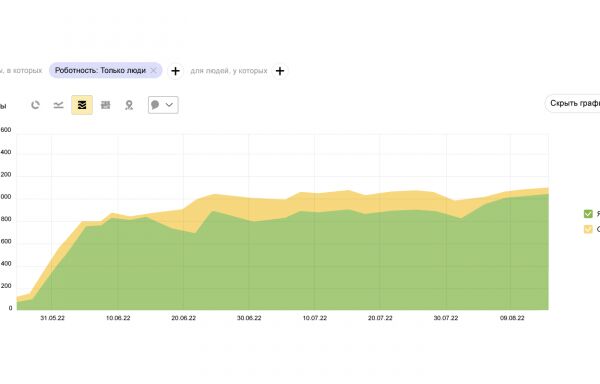Switch to pie chart view

(35, 105)
